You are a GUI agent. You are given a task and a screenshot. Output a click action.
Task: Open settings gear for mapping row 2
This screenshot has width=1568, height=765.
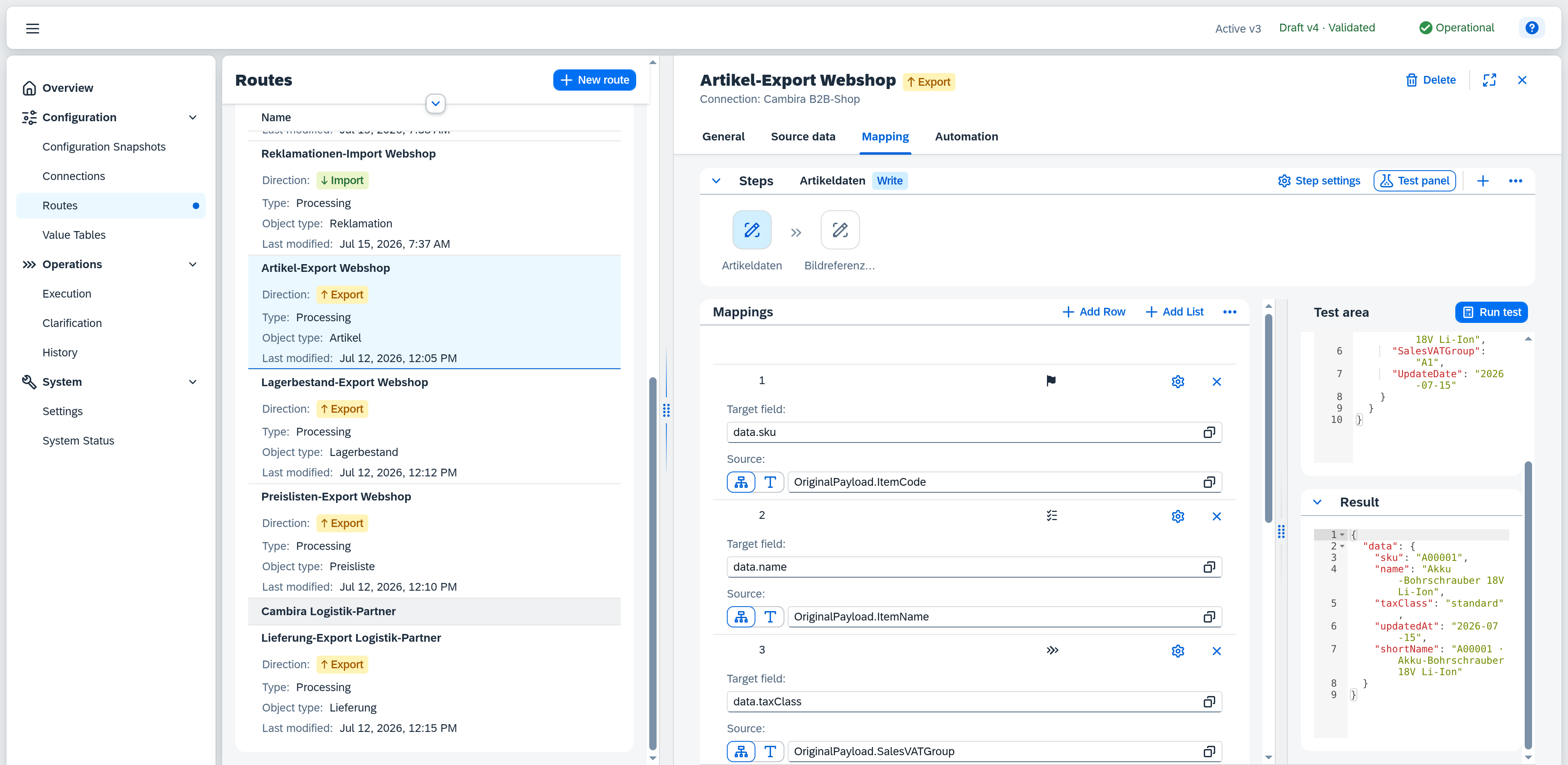[x=1177, y=516]
